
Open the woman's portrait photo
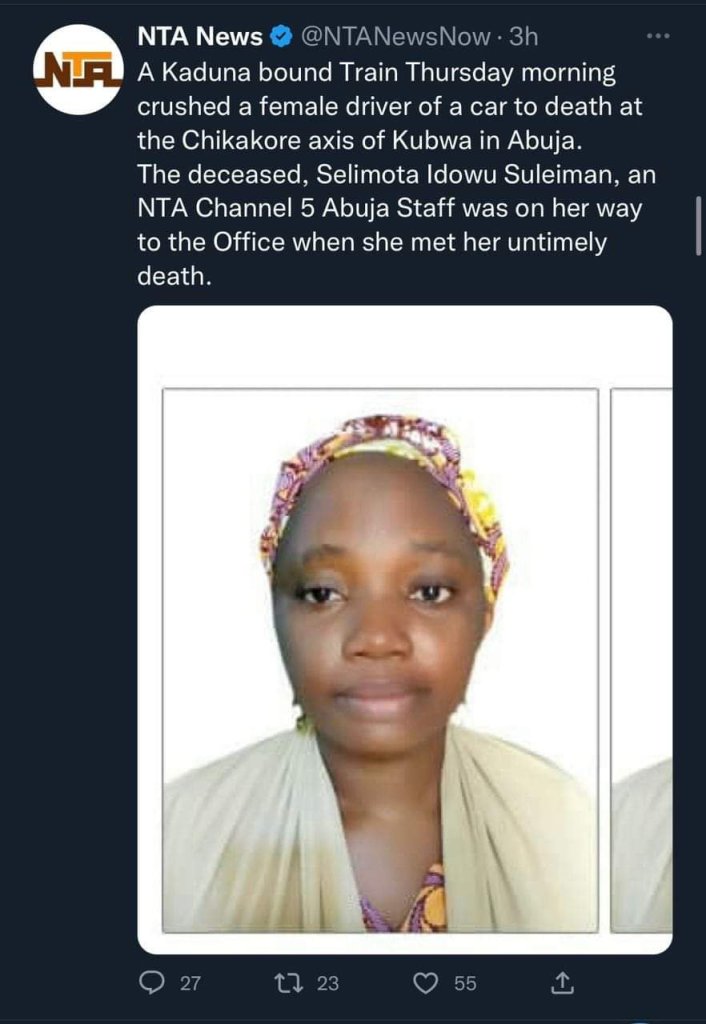pos(380,660)
